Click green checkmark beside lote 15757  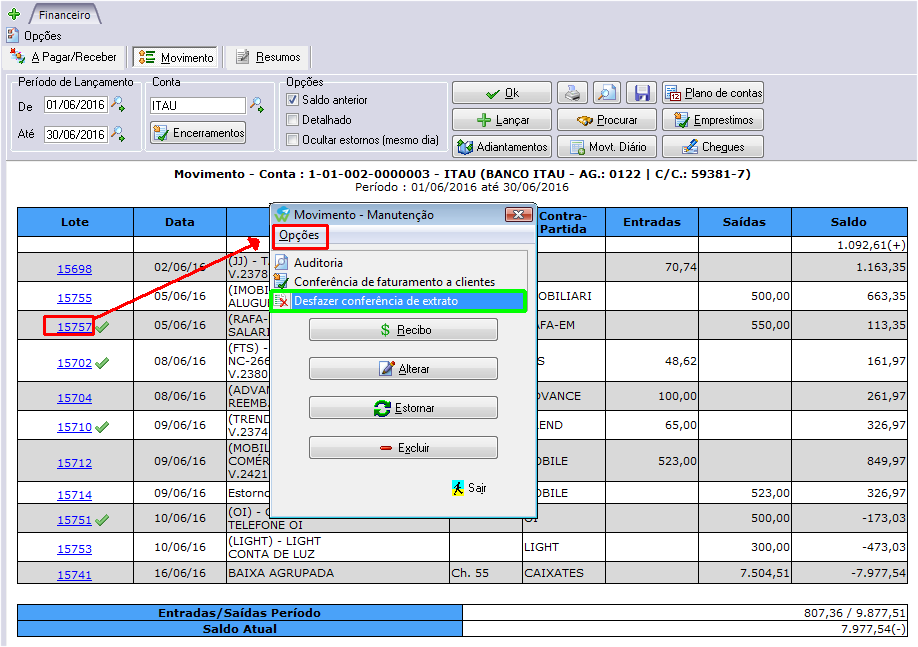102,327
